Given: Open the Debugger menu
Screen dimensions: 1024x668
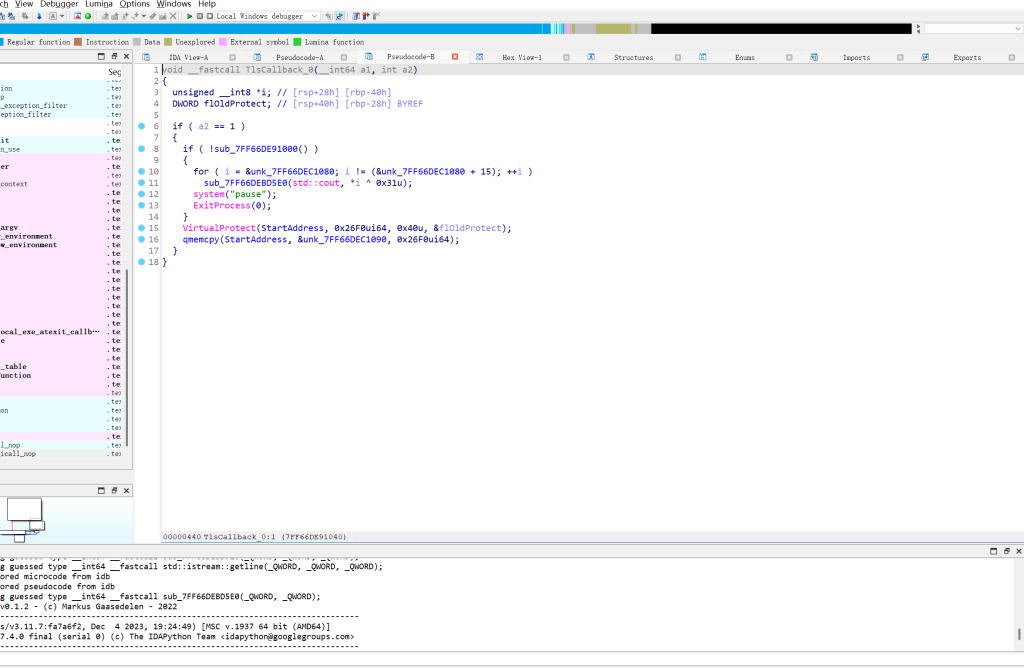Looking at the screenshot, I should pyautogui.click(x=59, y=4).
